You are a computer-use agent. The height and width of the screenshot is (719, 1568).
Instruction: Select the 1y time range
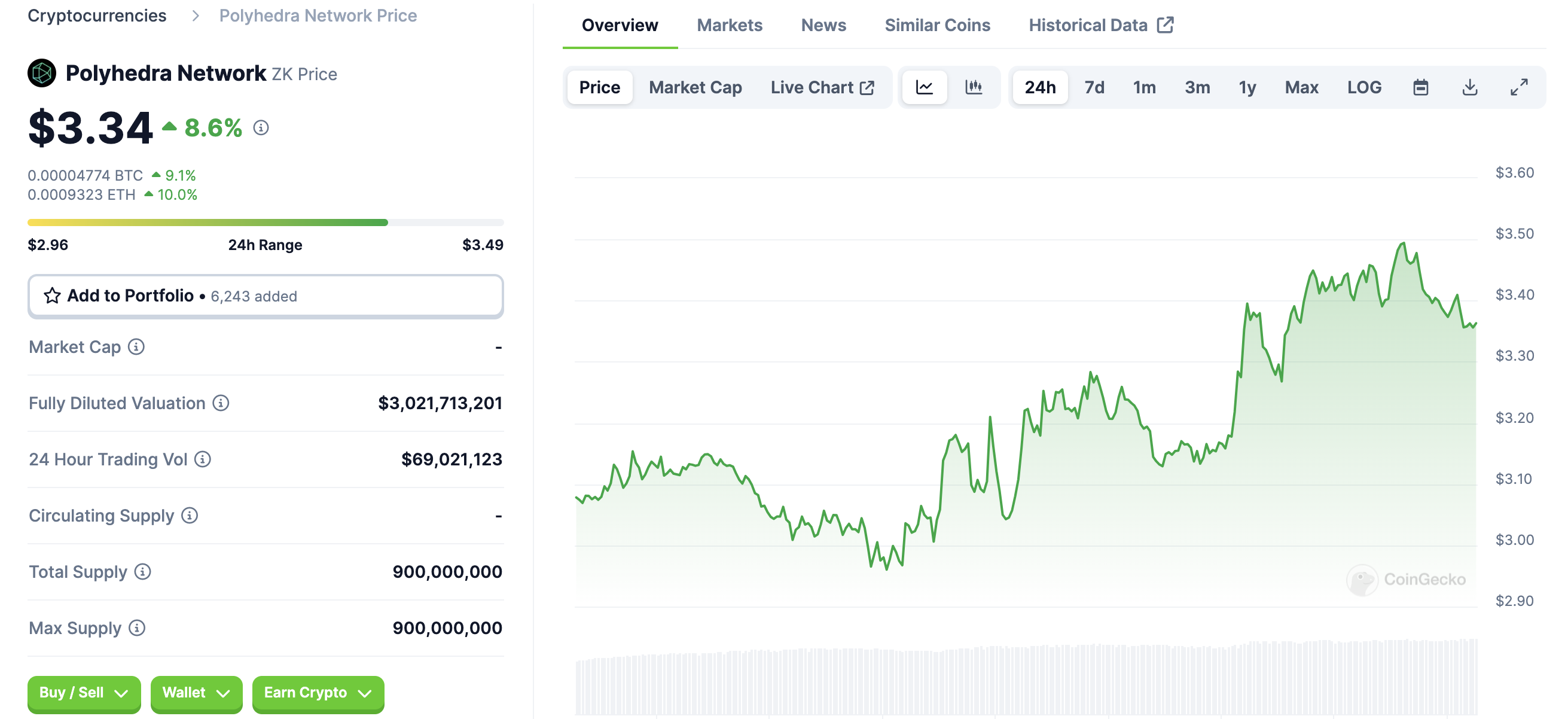pos(1248,88)
